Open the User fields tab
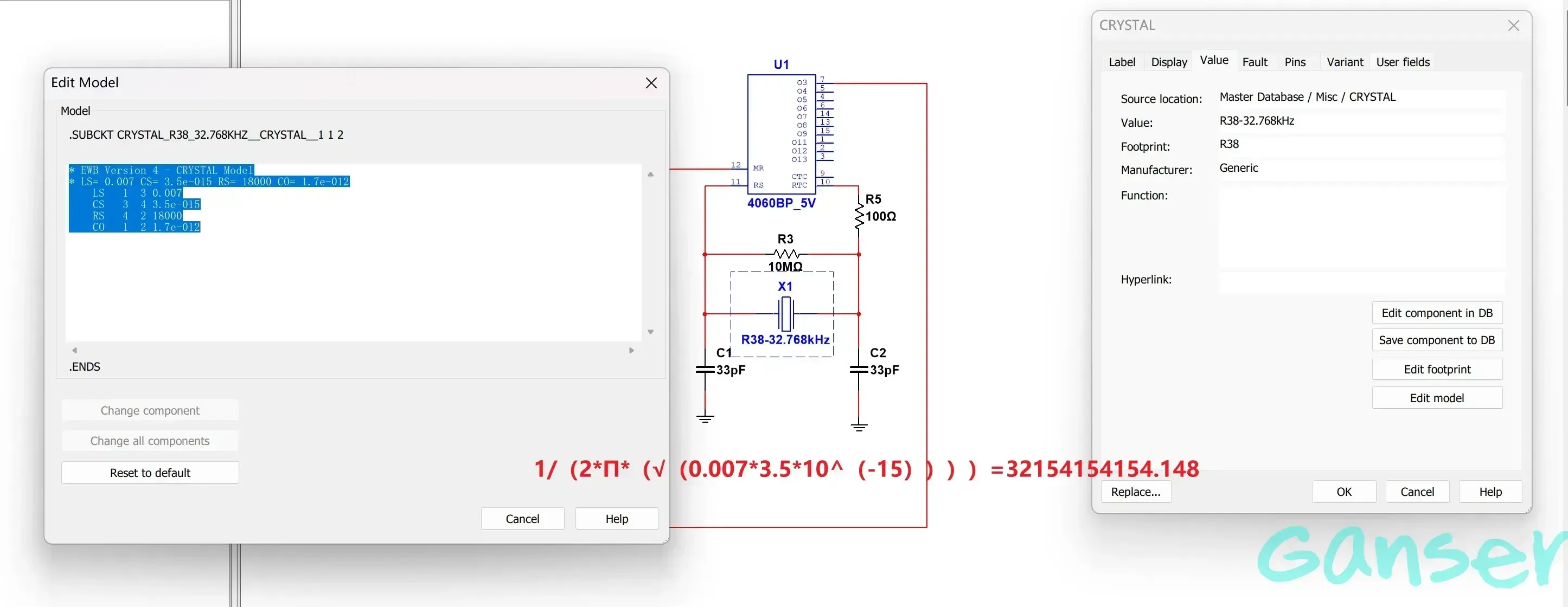1568x607 pixels. click(x=1403, y=62)
